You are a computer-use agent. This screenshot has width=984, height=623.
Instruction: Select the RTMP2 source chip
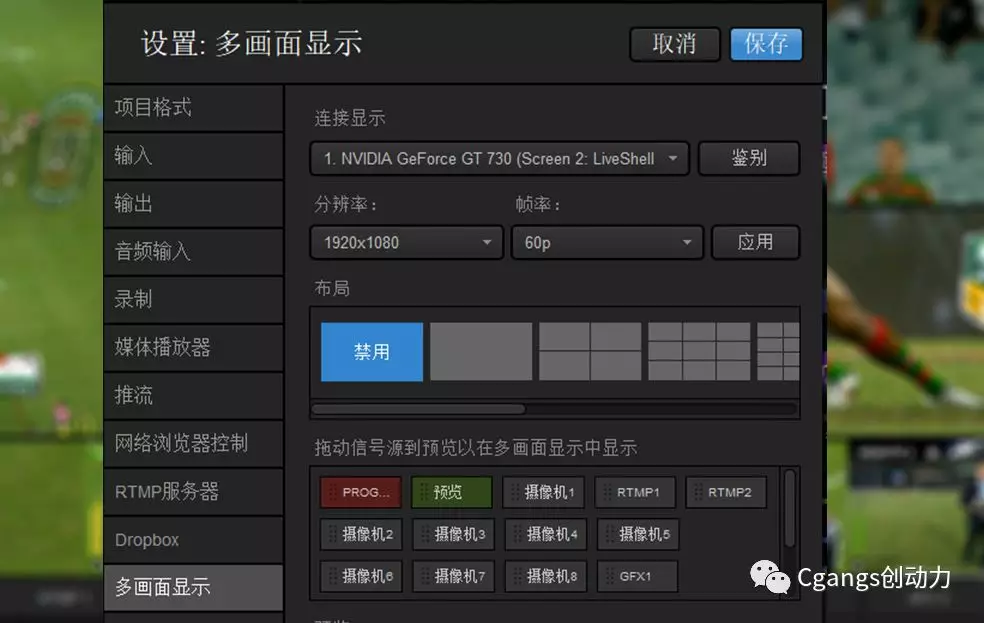pos(726,493)
